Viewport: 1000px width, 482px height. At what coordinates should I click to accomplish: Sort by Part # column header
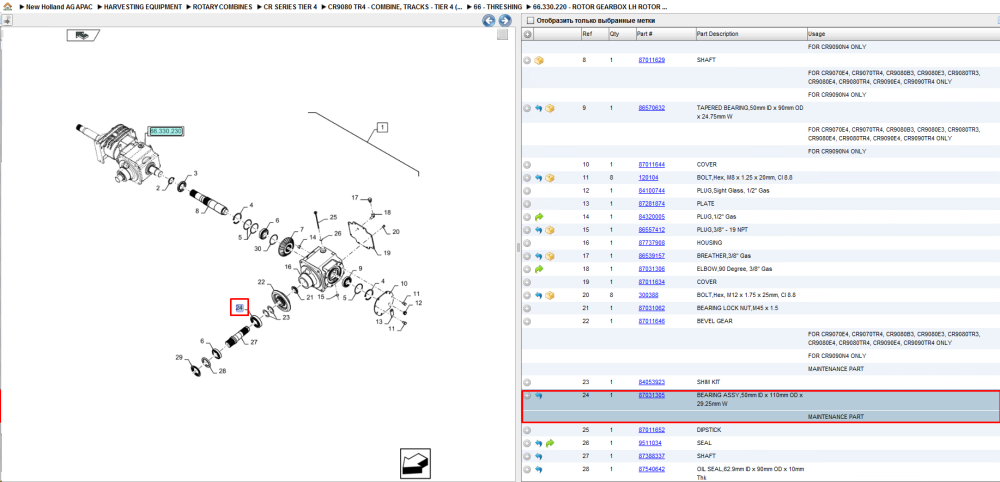click(x=644, y=34)
